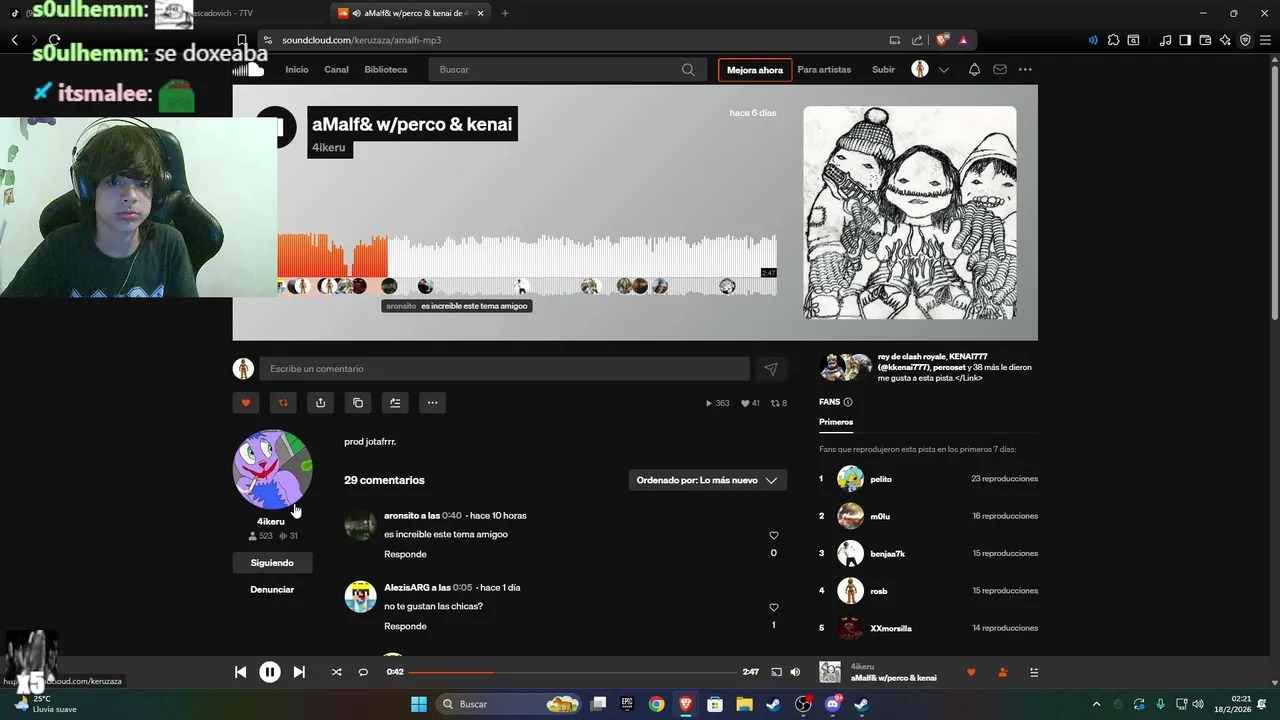Click the FANS info icon
The image size is (1280, 720).
pos(848,402)
